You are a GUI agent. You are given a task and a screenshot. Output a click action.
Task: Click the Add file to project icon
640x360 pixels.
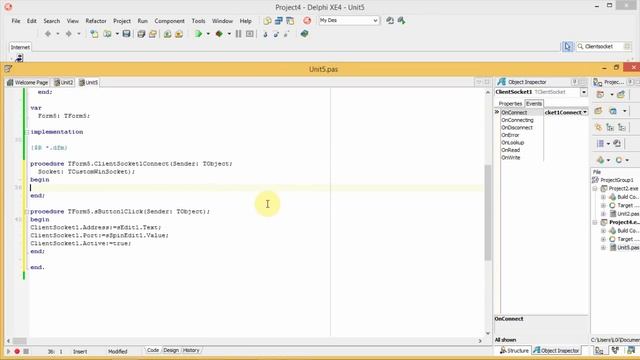tap(167, 34)
